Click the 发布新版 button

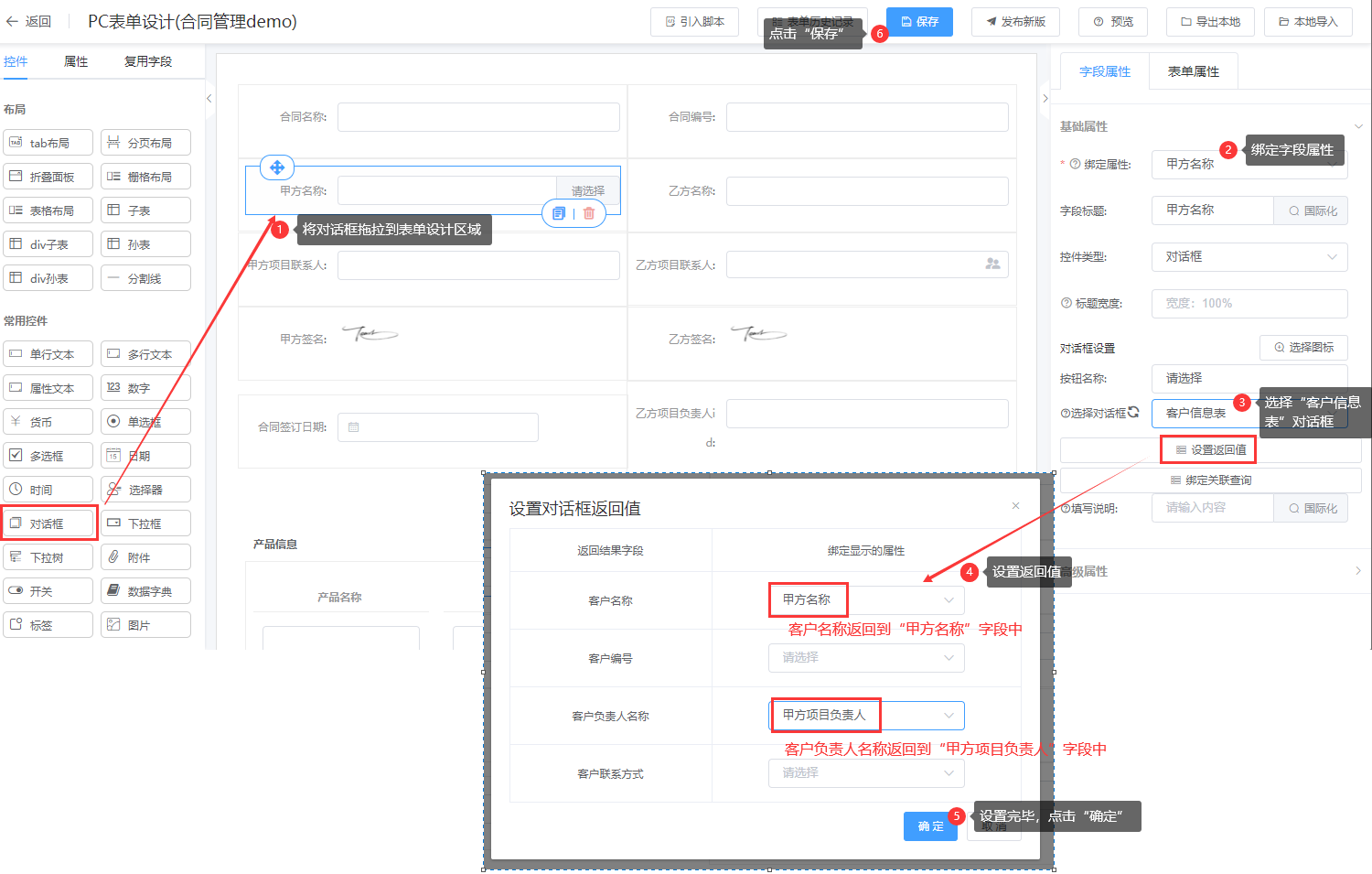tap(1015, 22)
